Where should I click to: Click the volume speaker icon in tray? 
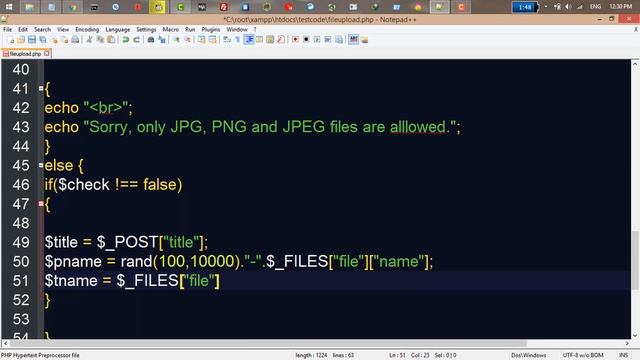[568, 7]
